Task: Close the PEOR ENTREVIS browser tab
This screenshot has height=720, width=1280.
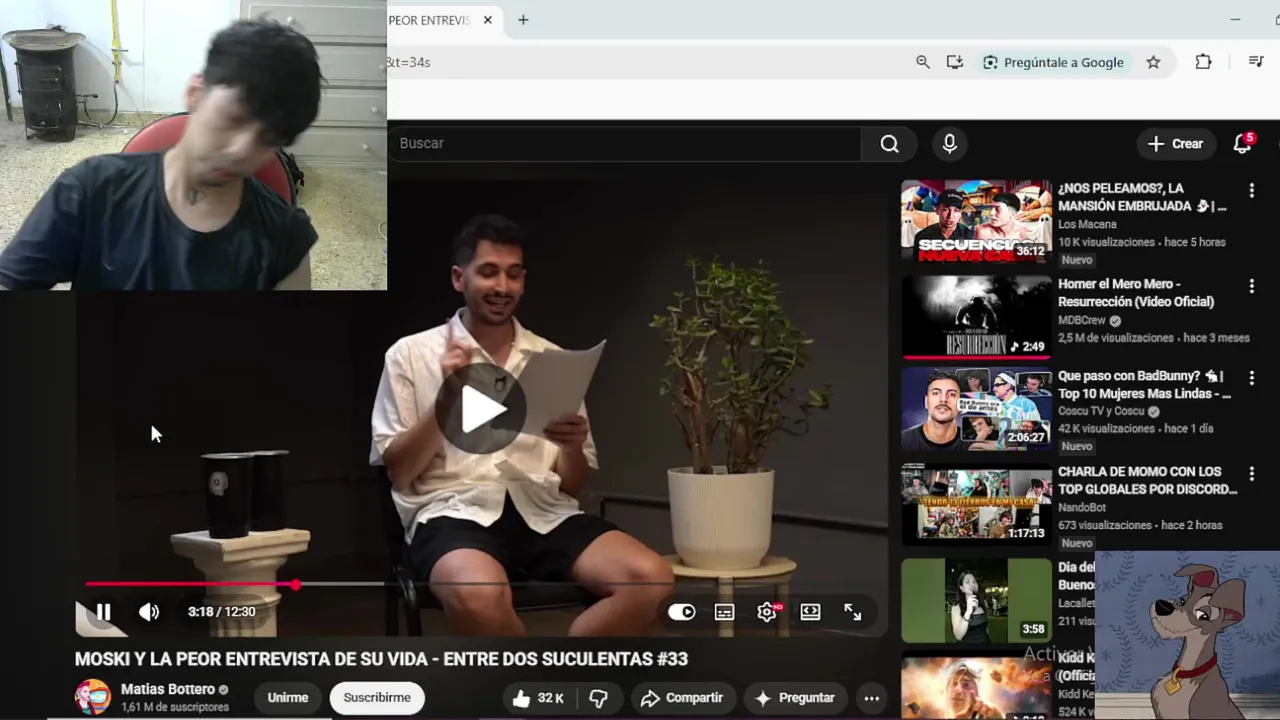Action: pos(488,20)
